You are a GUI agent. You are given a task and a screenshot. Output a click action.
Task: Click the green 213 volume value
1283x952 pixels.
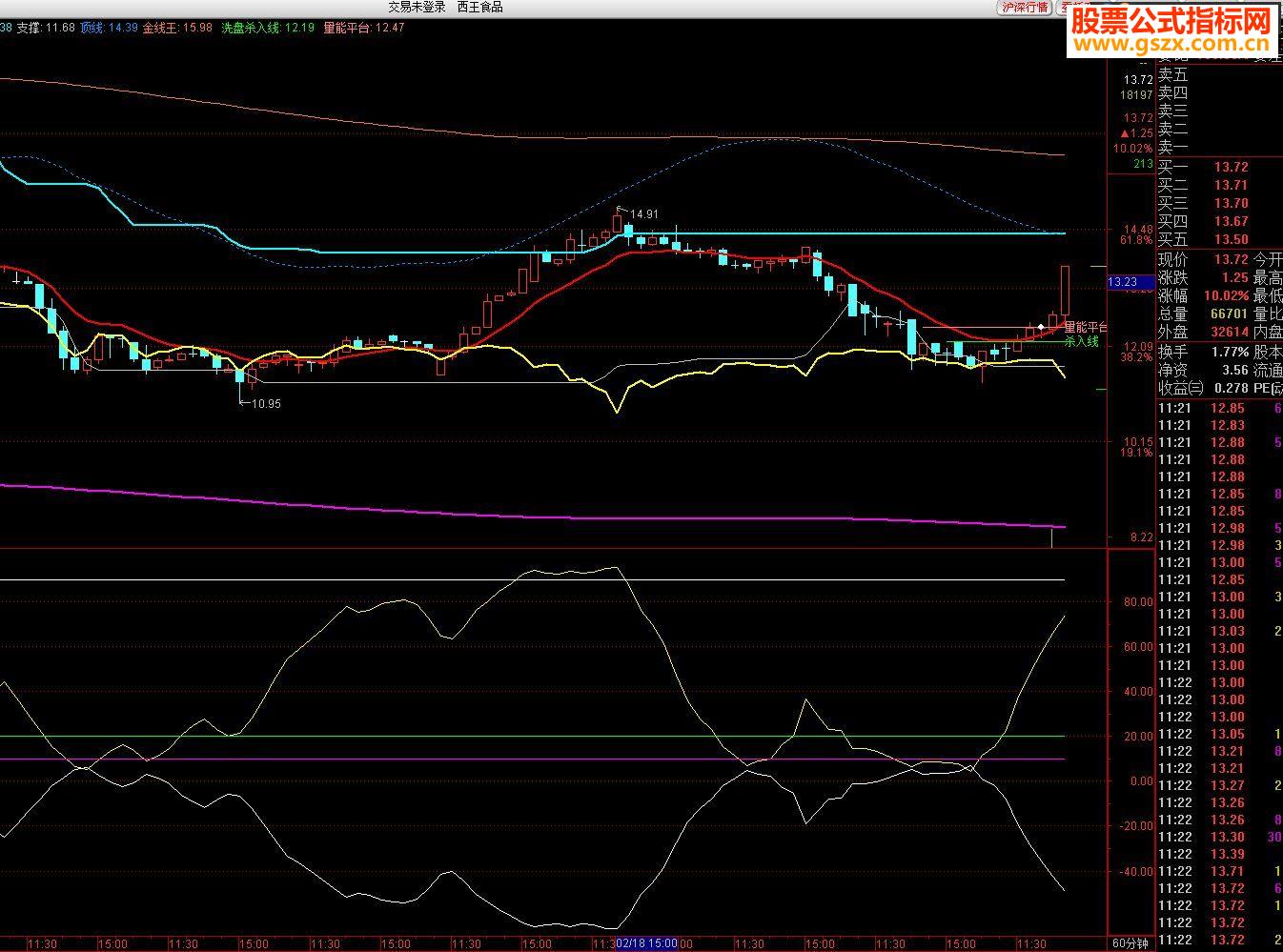pyautogui.click(x=1144, y=164)
